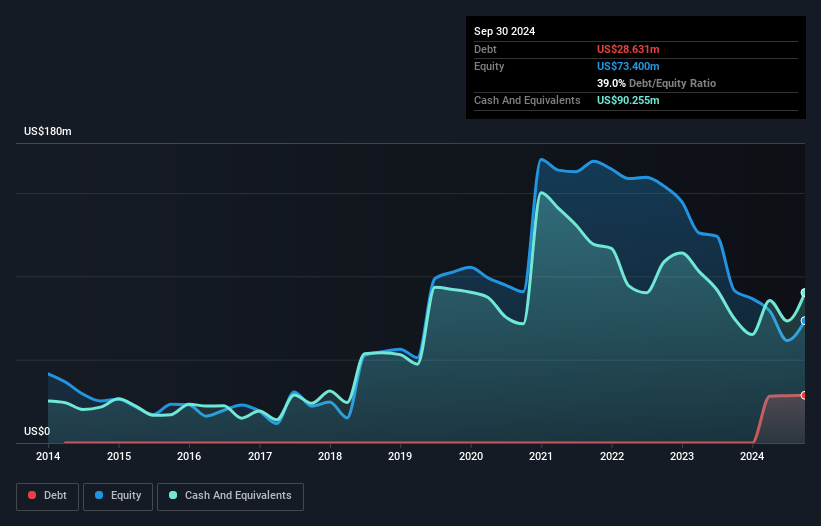Select the 2023 x-axis year label
821x526 pixels.
pos(682,457)
